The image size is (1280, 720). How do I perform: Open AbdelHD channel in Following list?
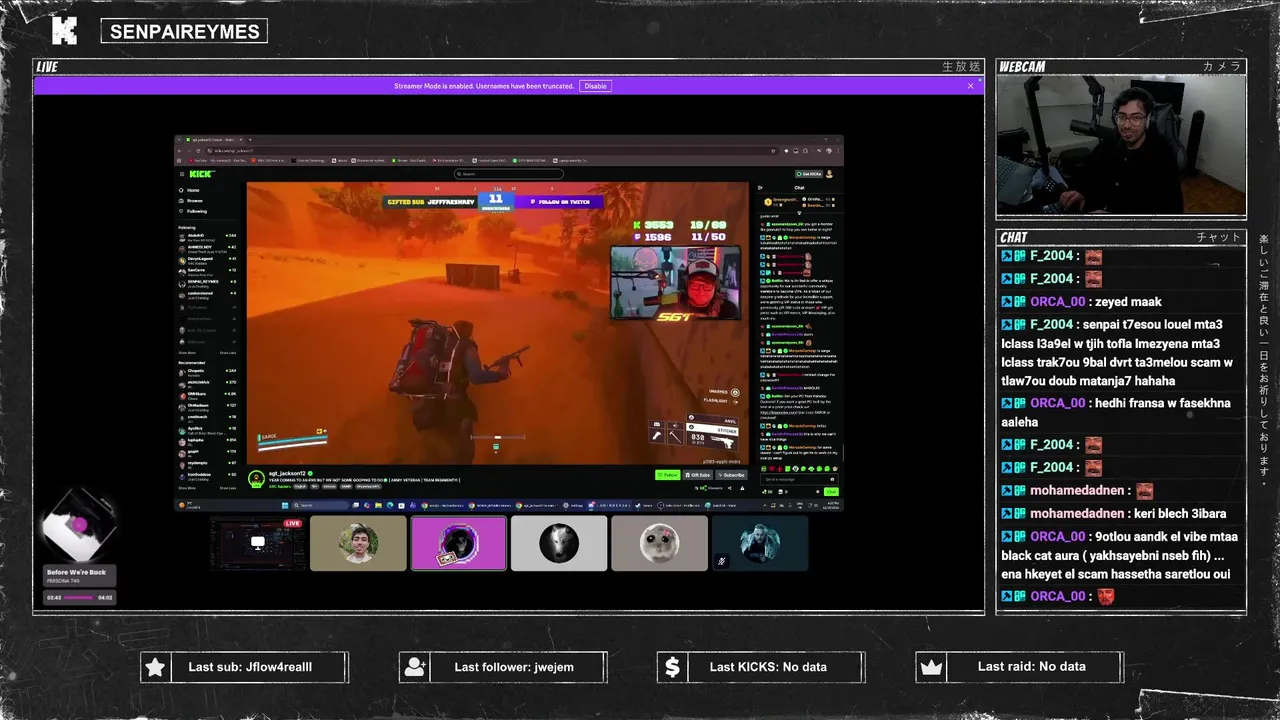pyautogui.click(x=208, y=237)
